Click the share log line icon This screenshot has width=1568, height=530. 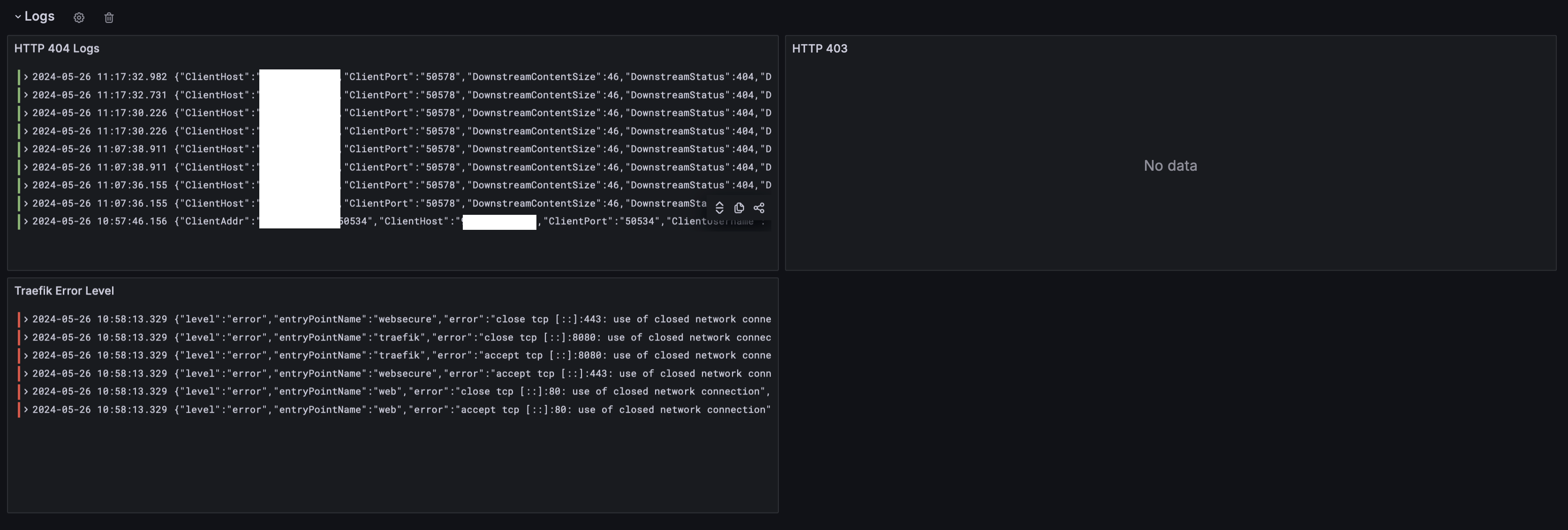(x=759, y=208)
